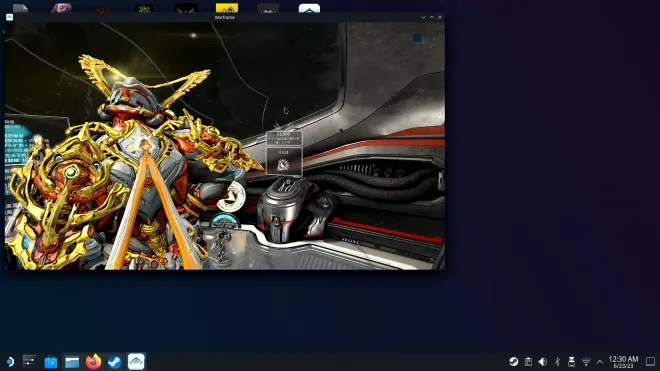Expand hidden system tray icons
This screenshot has width=660, height=371.
pyautogui.click(x=600, y=362)
